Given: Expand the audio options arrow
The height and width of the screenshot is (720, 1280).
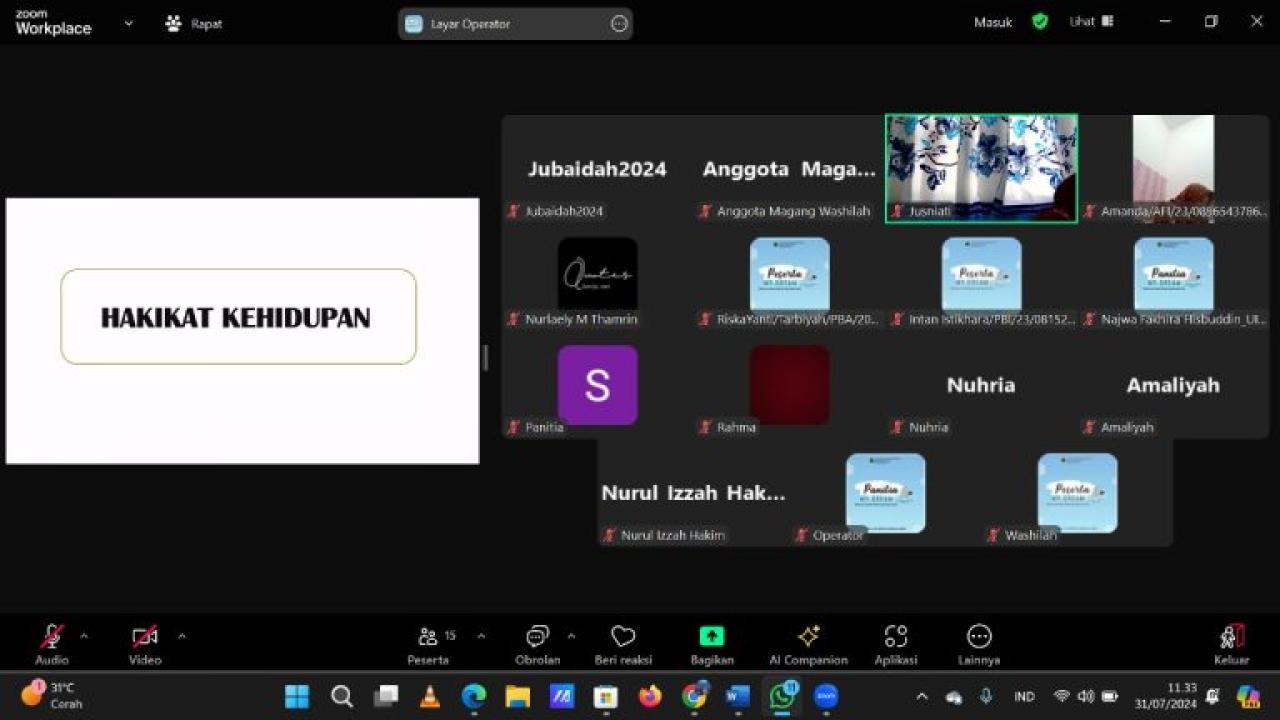Looking at the screenshot, I should 84,636.
